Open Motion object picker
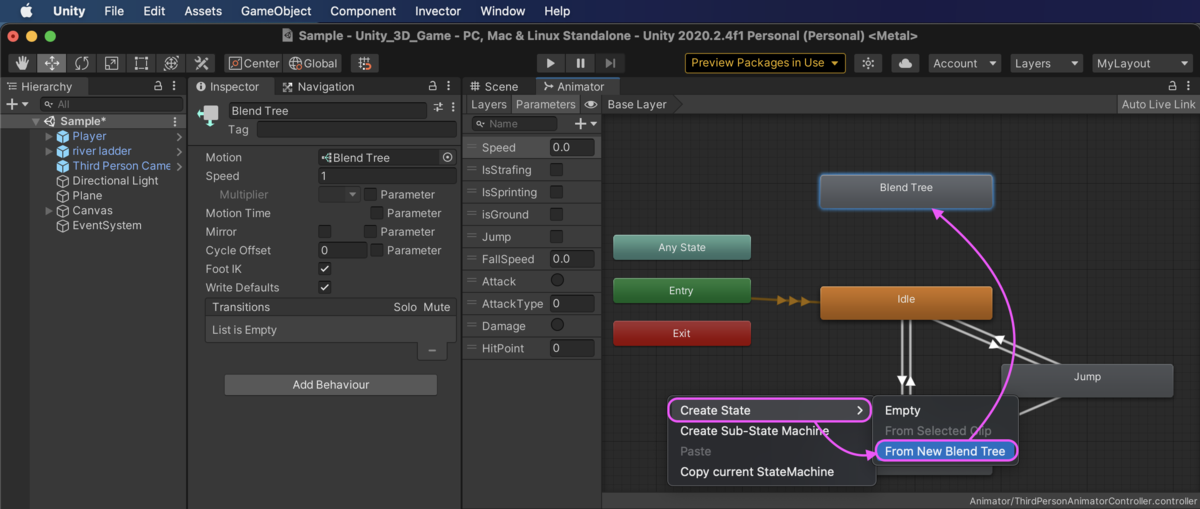The width and height of the screenshot is (1200, 509). click(x=447, y=158)
